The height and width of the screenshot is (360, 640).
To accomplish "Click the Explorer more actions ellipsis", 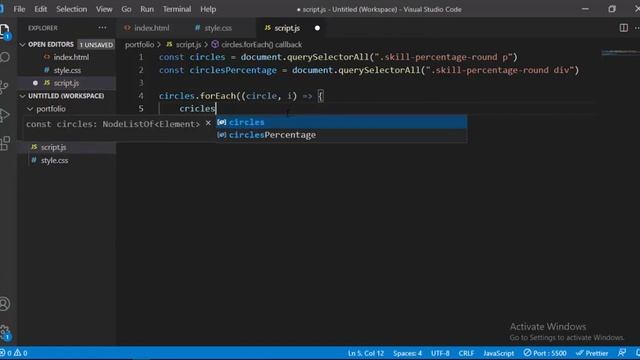I will coord(102,28).
